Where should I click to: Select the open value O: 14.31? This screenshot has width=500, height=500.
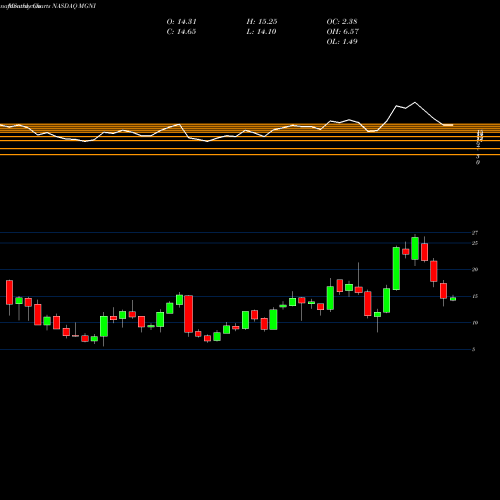(x=182, y=22)
